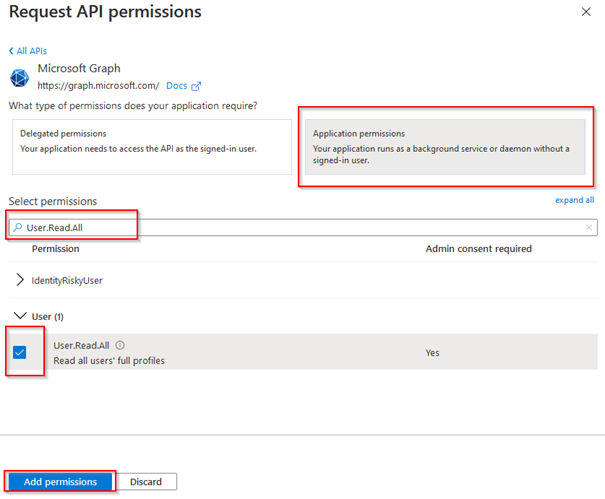Click the Microsoft Graph logo icon
605x499 pixels.
click(19, 77)
